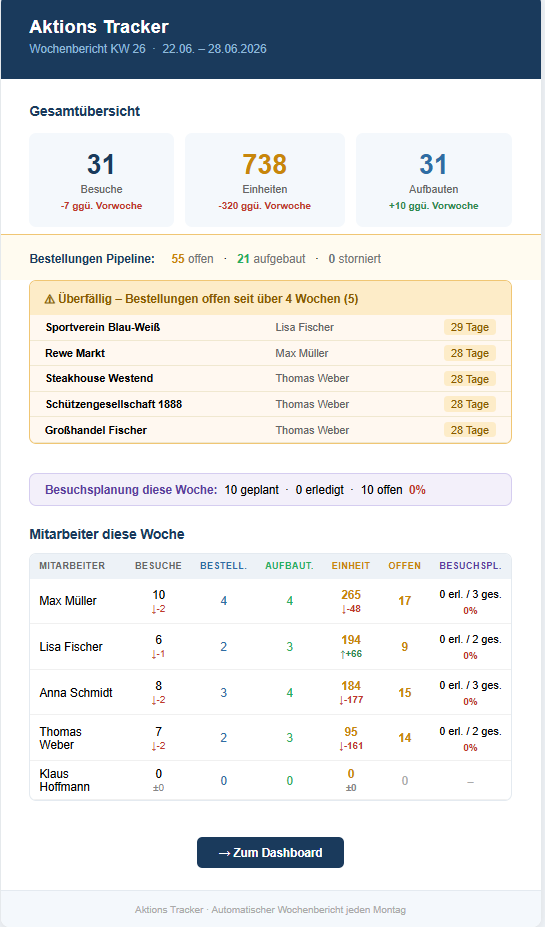
Task: Select the warning icon in Überfällig header
Action: click(x=50, y=299)
